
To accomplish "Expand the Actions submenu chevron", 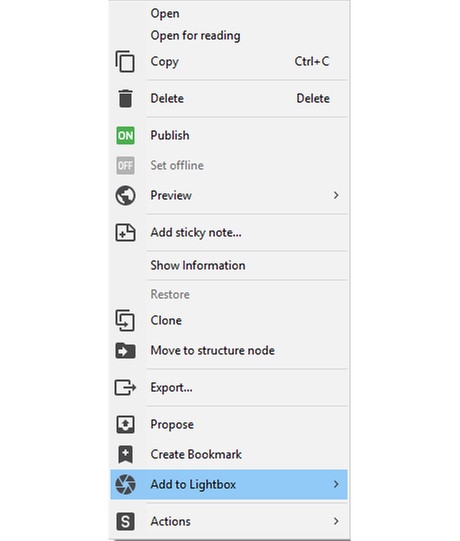I will click(x=336, y=521).
